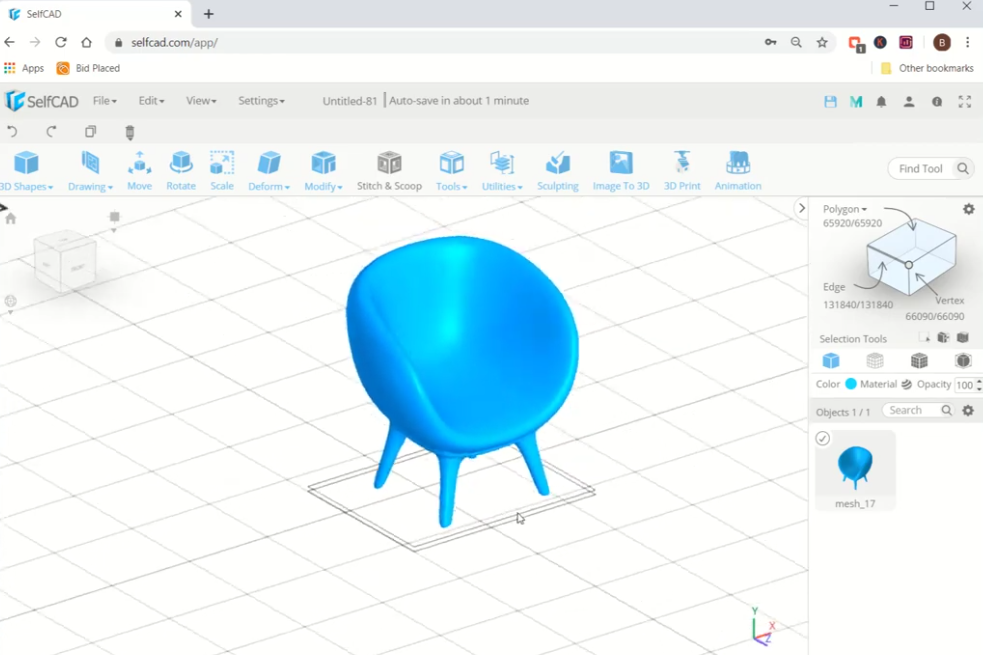Click the Opacity value field

point(965,385)
